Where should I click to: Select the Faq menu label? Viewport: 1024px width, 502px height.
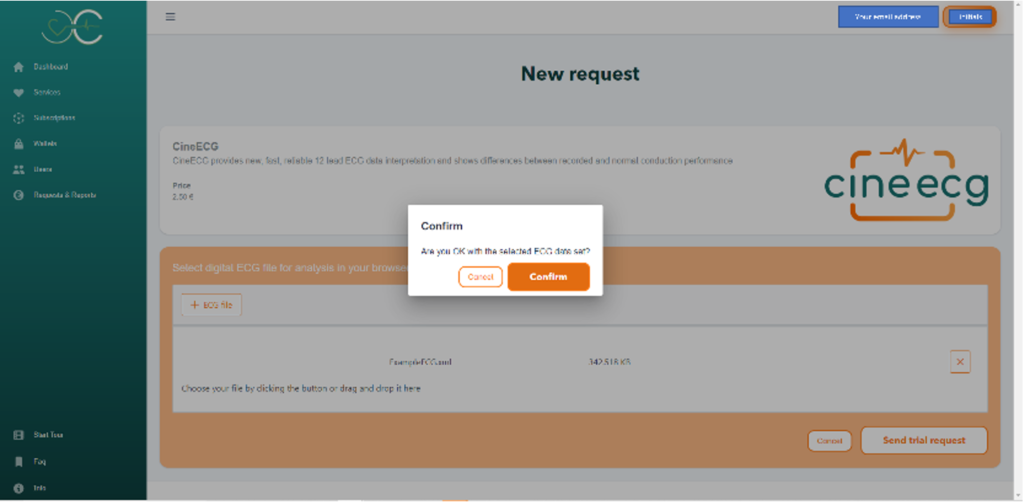39,462
